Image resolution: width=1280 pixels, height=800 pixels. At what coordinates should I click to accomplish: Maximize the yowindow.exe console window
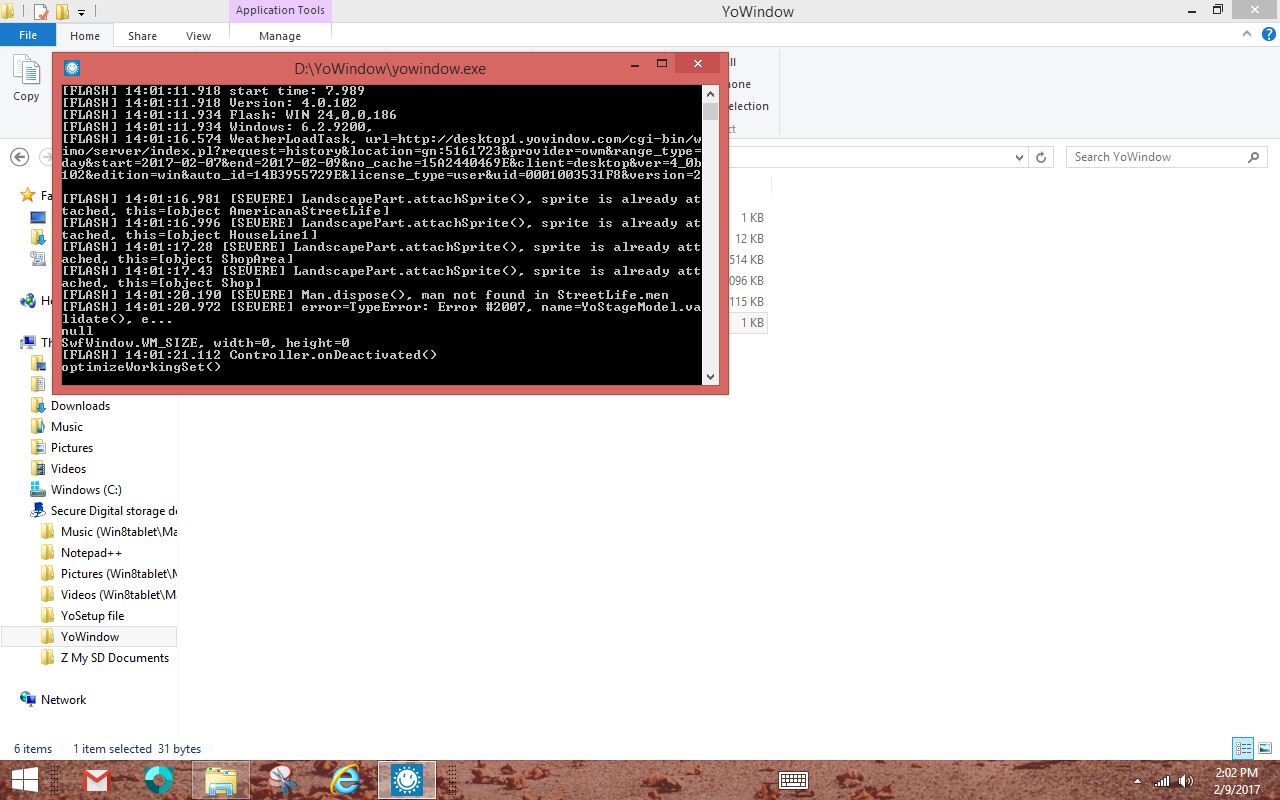coord(661,65)
